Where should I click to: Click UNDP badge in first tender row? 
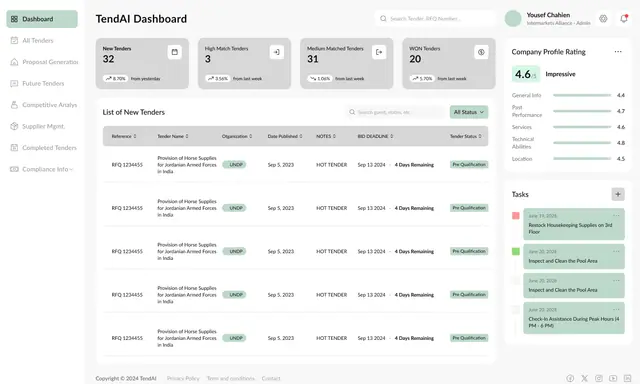234,165
